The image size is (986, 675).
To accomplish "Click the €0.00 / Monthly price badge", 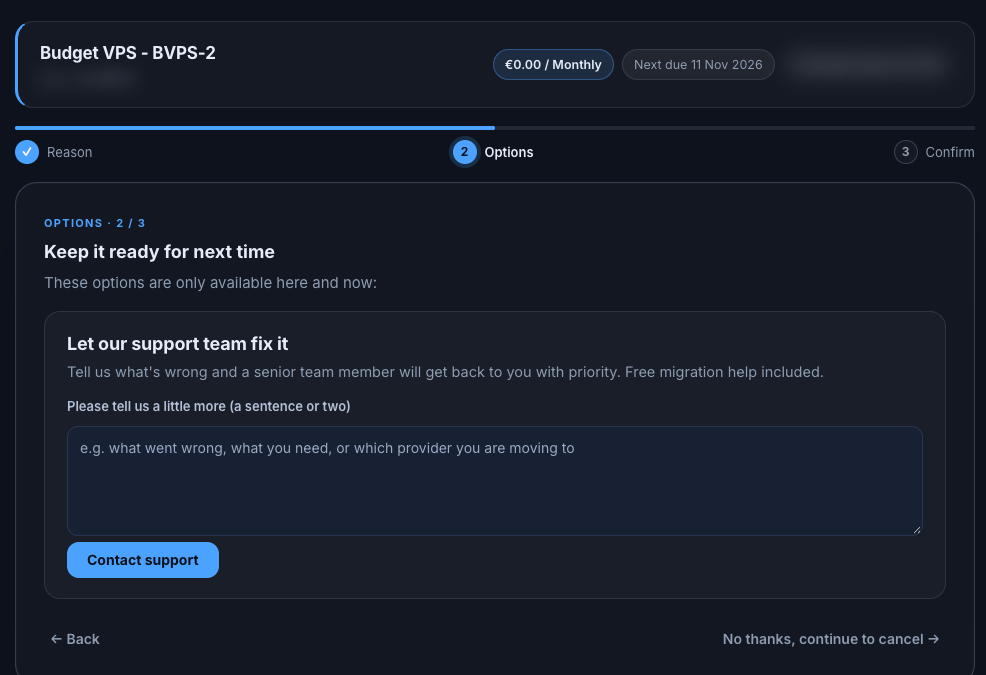I will (x=553, y=65).
